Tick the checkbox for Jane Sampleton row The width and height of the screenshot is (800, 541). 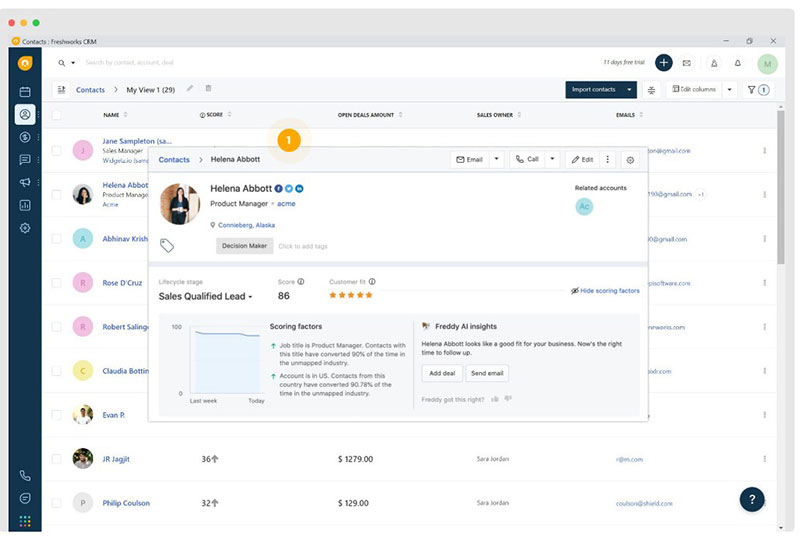click(x=56, y=151)
